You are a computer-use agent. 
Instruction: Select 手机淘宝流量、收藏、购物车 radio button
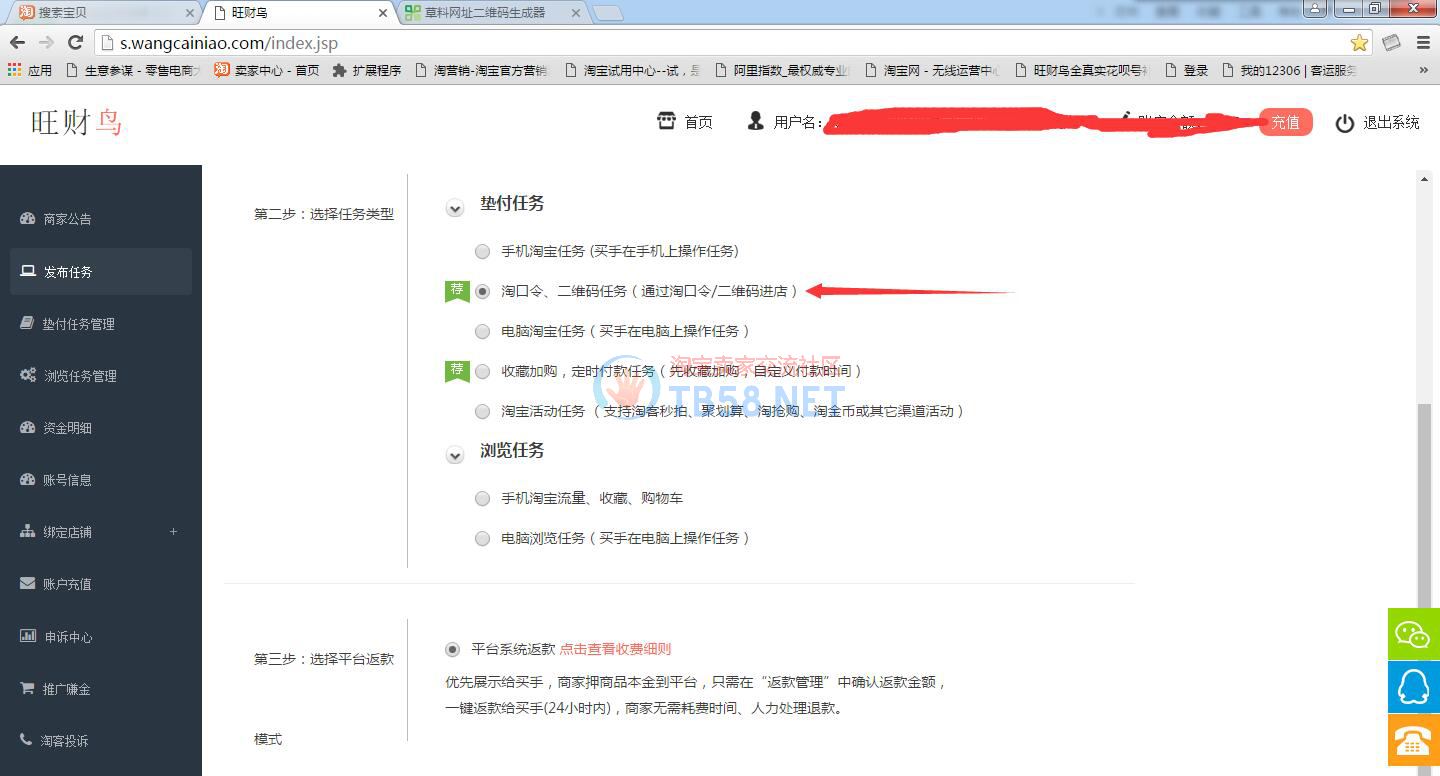pos(483,498)
